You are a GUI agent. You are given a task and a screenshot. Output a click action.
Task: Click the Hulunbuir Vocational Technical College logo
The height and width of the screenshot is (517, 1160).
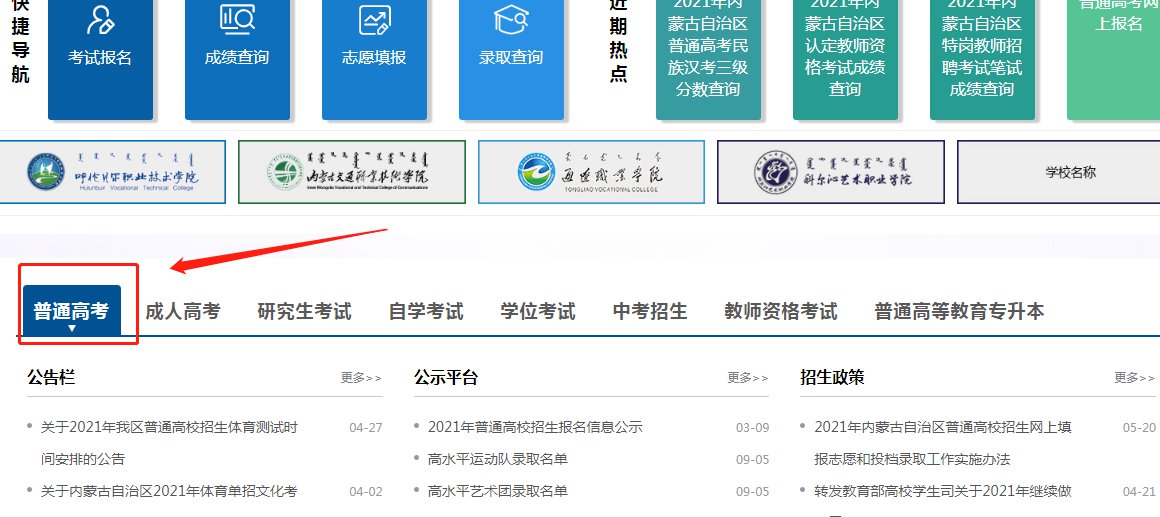112,172
